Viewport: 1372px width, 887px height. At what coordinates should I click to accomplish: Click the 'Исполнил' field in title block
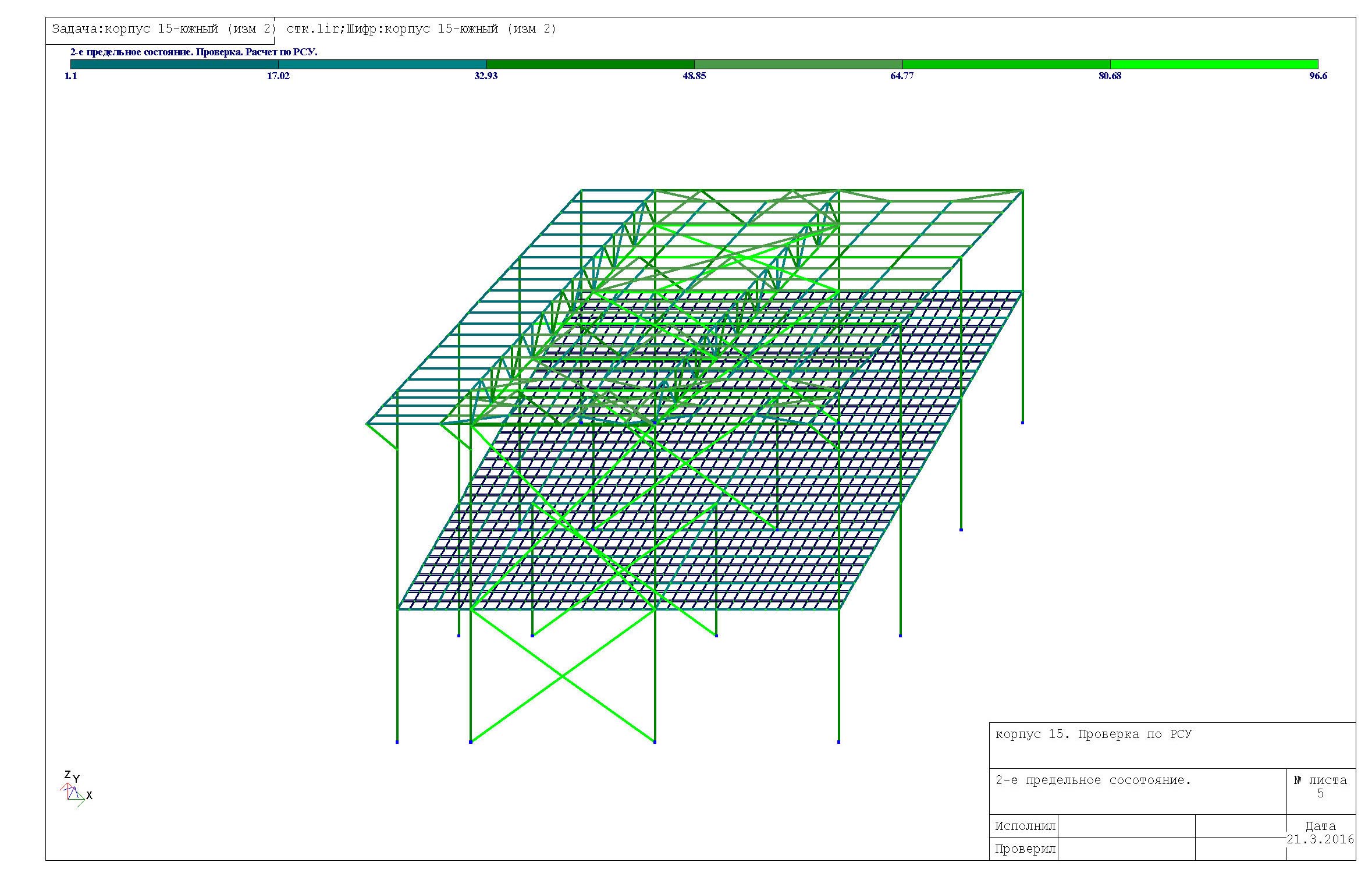[x=1024, y=826]
